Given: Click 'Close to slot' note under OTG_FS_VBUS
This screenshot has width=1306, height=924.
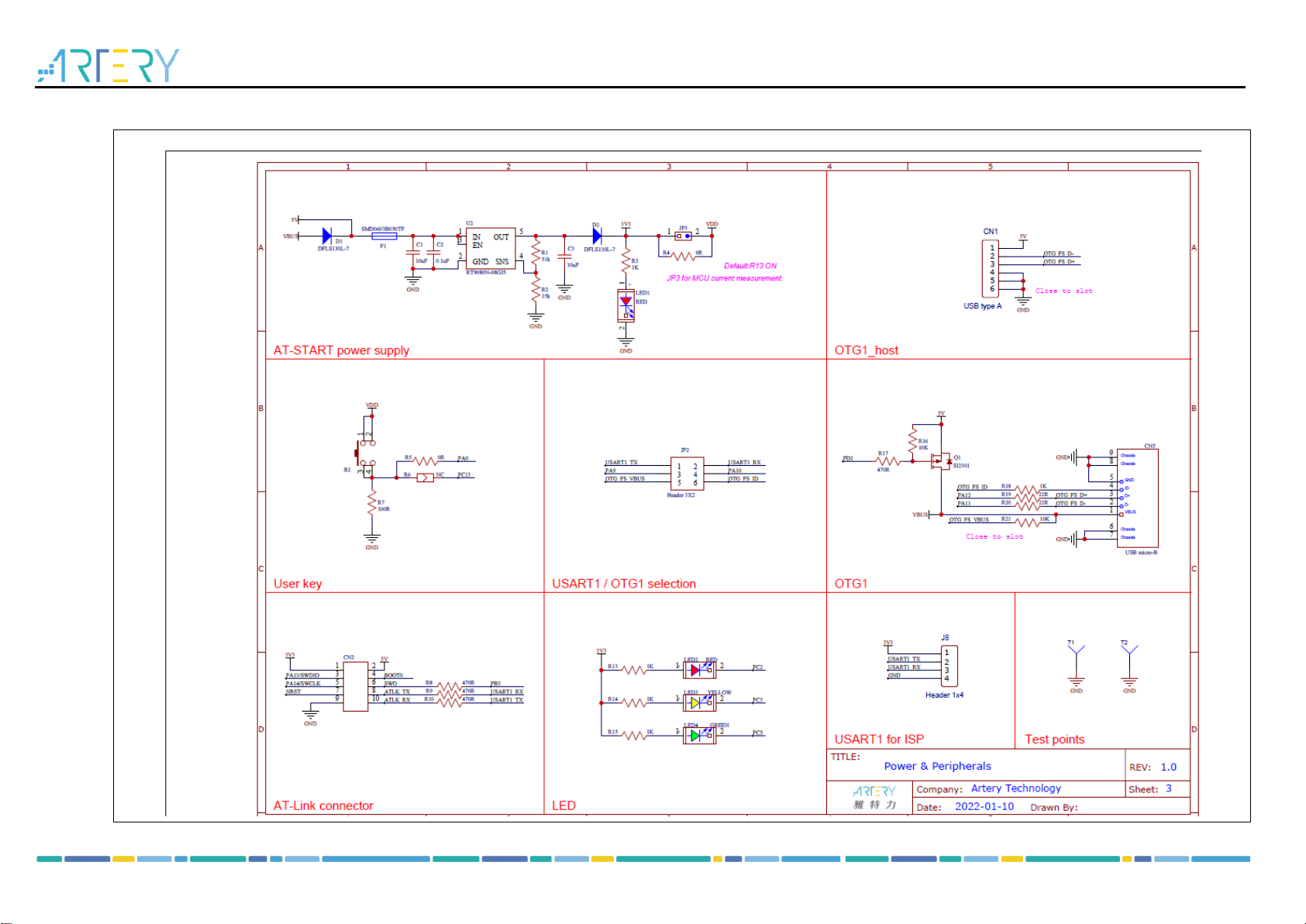Looking at the screenshot, I should pos(994,536).
